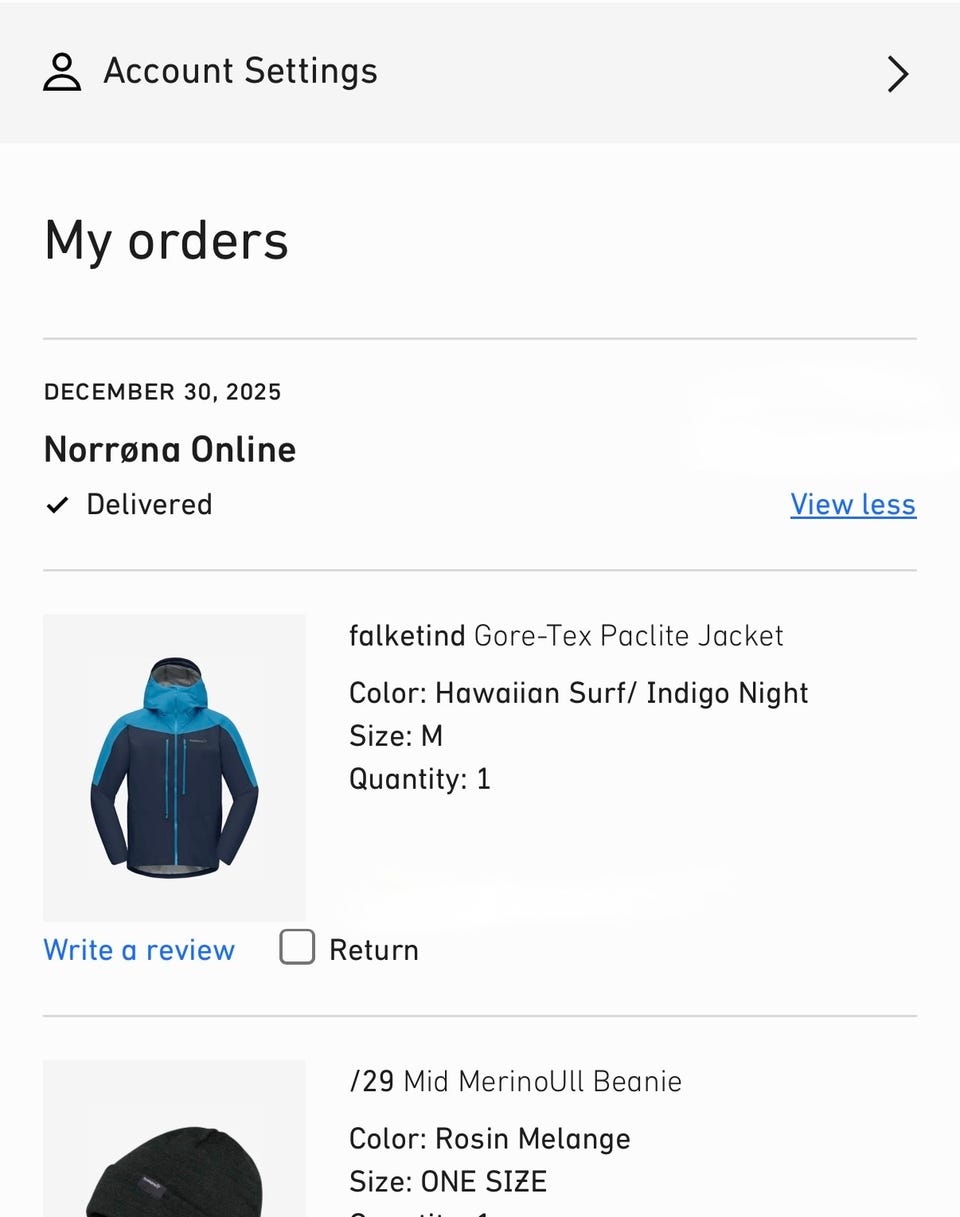This screenshot has width=960, height=1217.
Task: Select the My orders heading
Action: 166,241
